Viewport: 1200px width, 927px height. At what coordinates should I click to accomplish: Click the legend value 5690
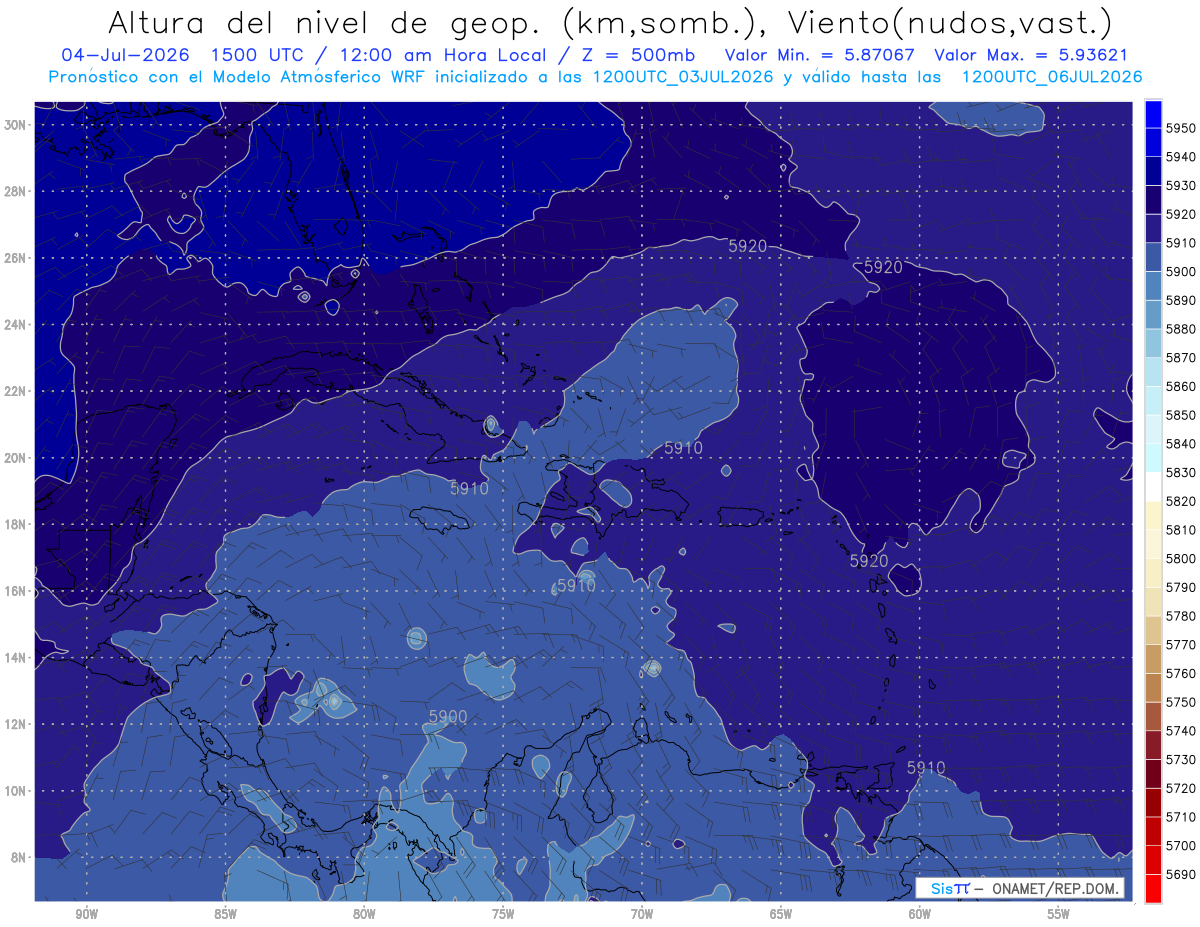tap(1180, 874)
